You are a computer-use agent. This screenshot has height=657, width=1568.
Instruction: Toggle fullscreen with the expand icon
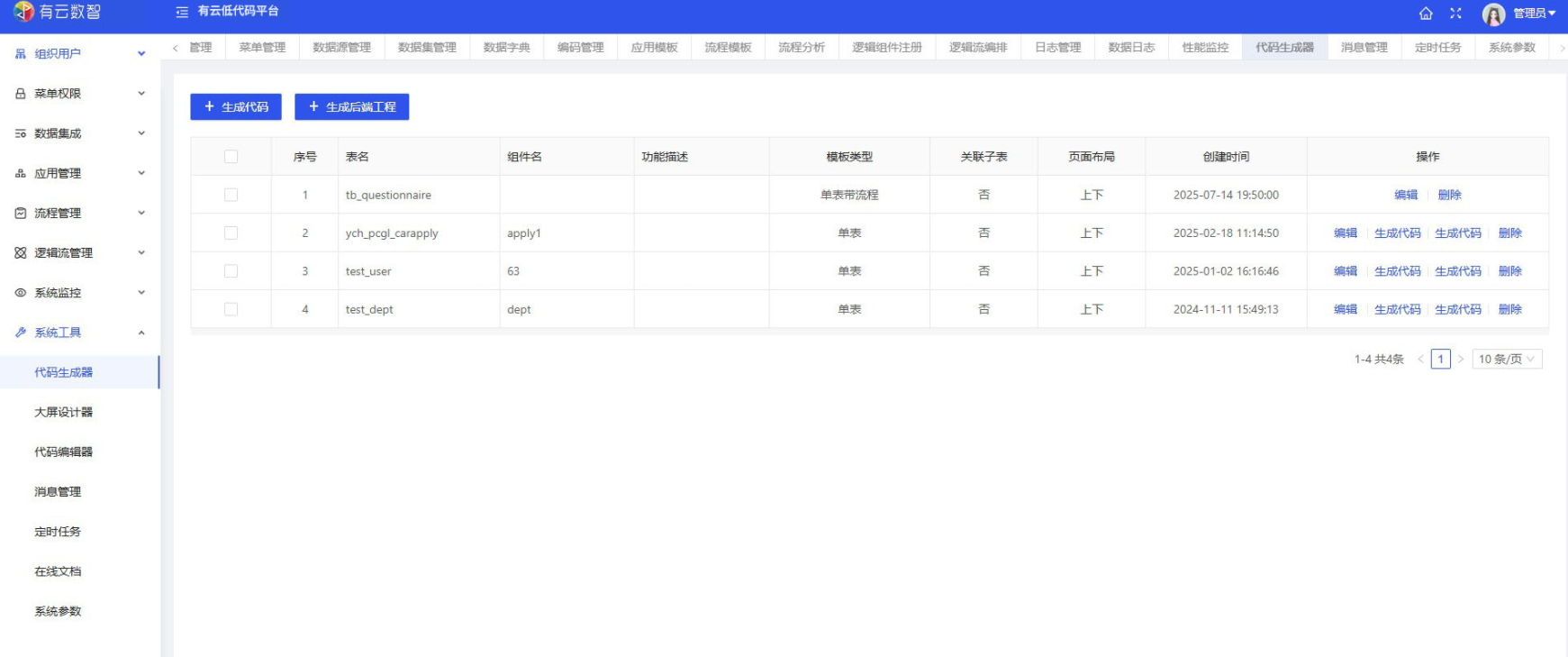click(x=1455, y=14)
